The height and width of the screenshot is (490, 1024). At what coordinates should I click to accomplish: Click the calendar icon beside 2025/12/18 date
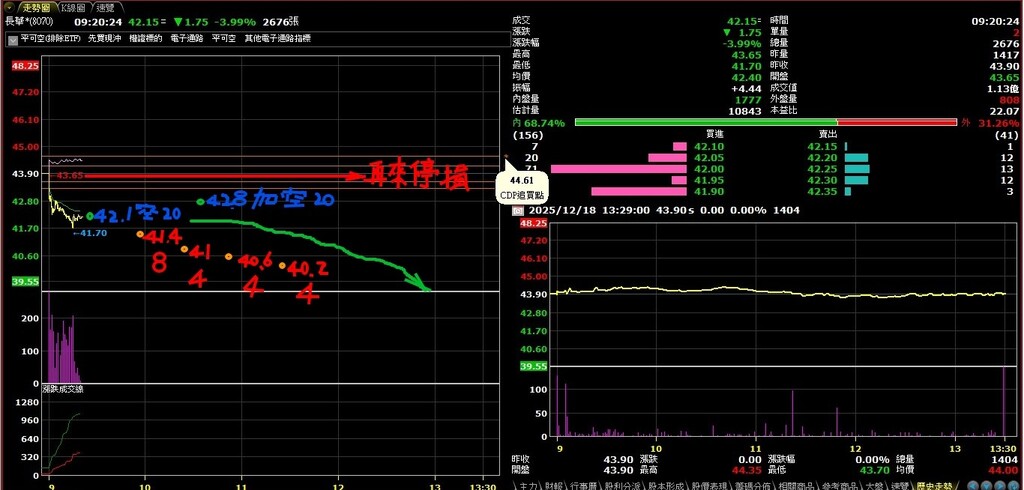517,211
